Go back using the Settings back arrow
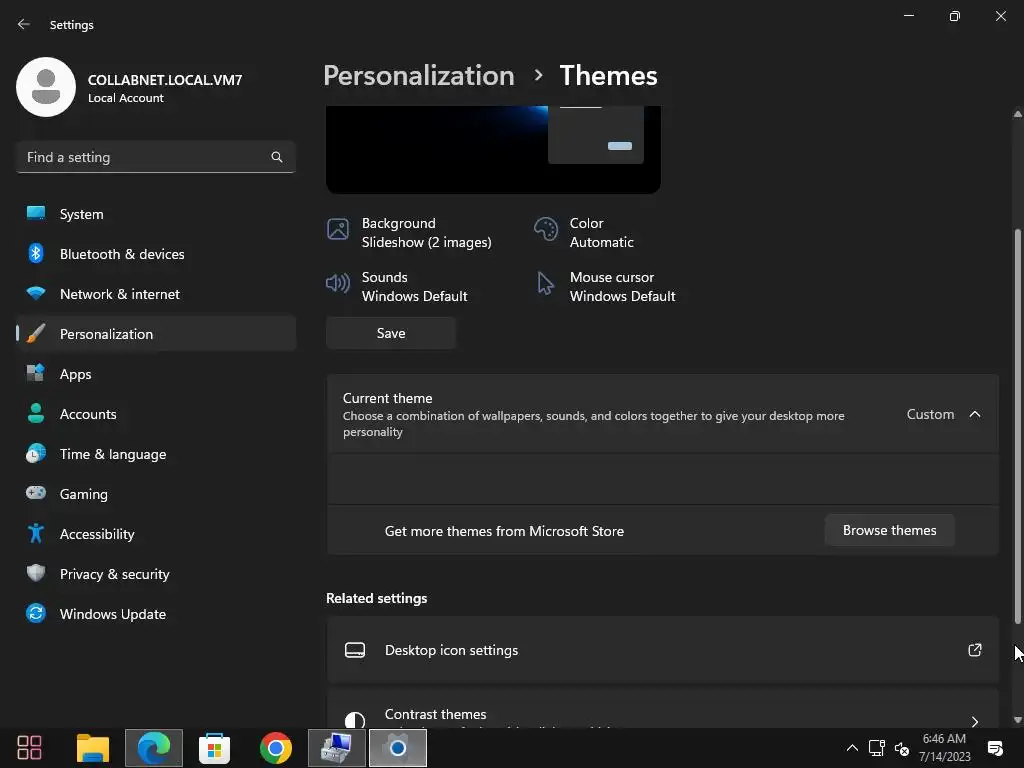 point(24,24)
